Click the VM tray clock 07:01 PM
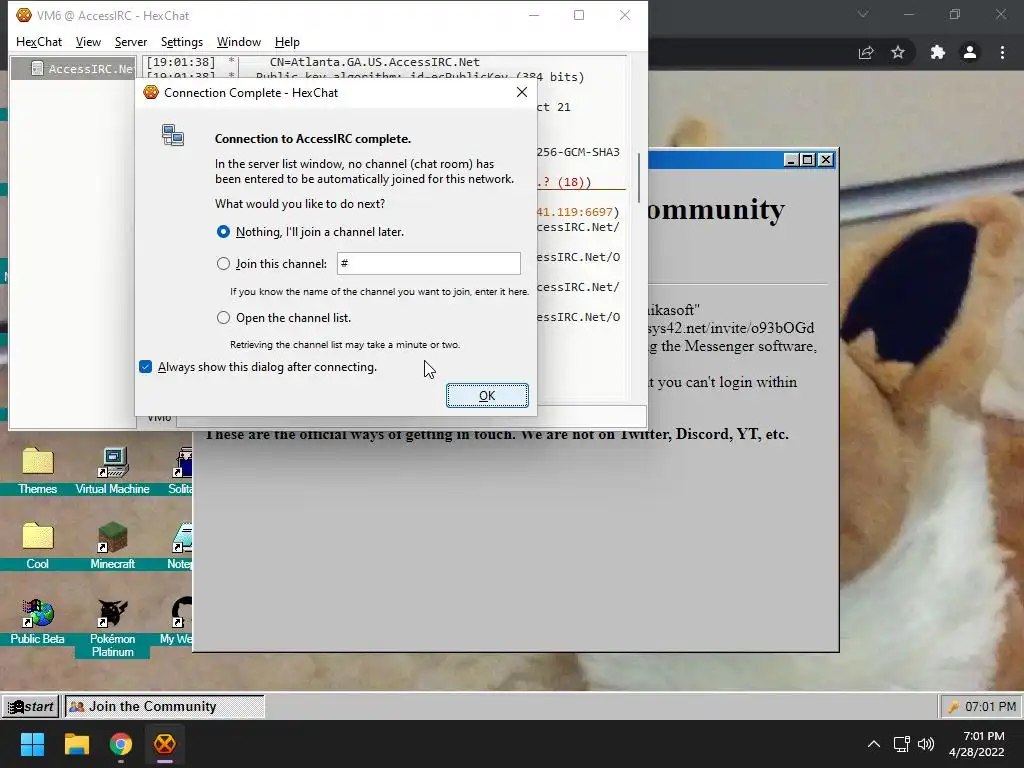The image size is (1024, 768). coord(990,707)
